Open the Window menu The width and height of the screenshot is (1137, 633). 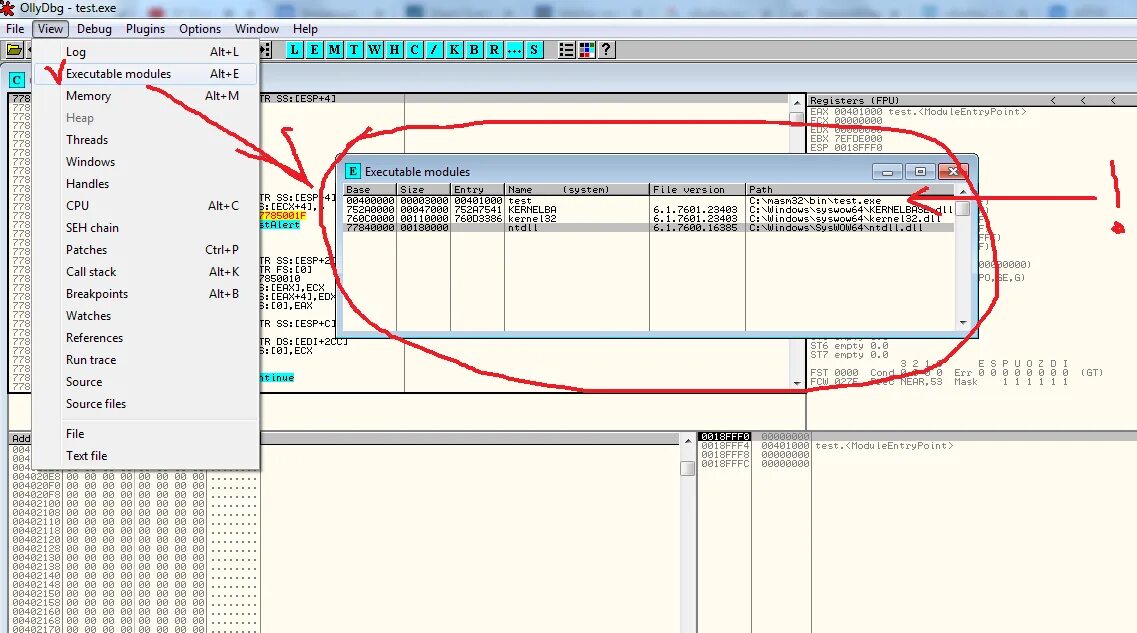(x=257, y=28)
